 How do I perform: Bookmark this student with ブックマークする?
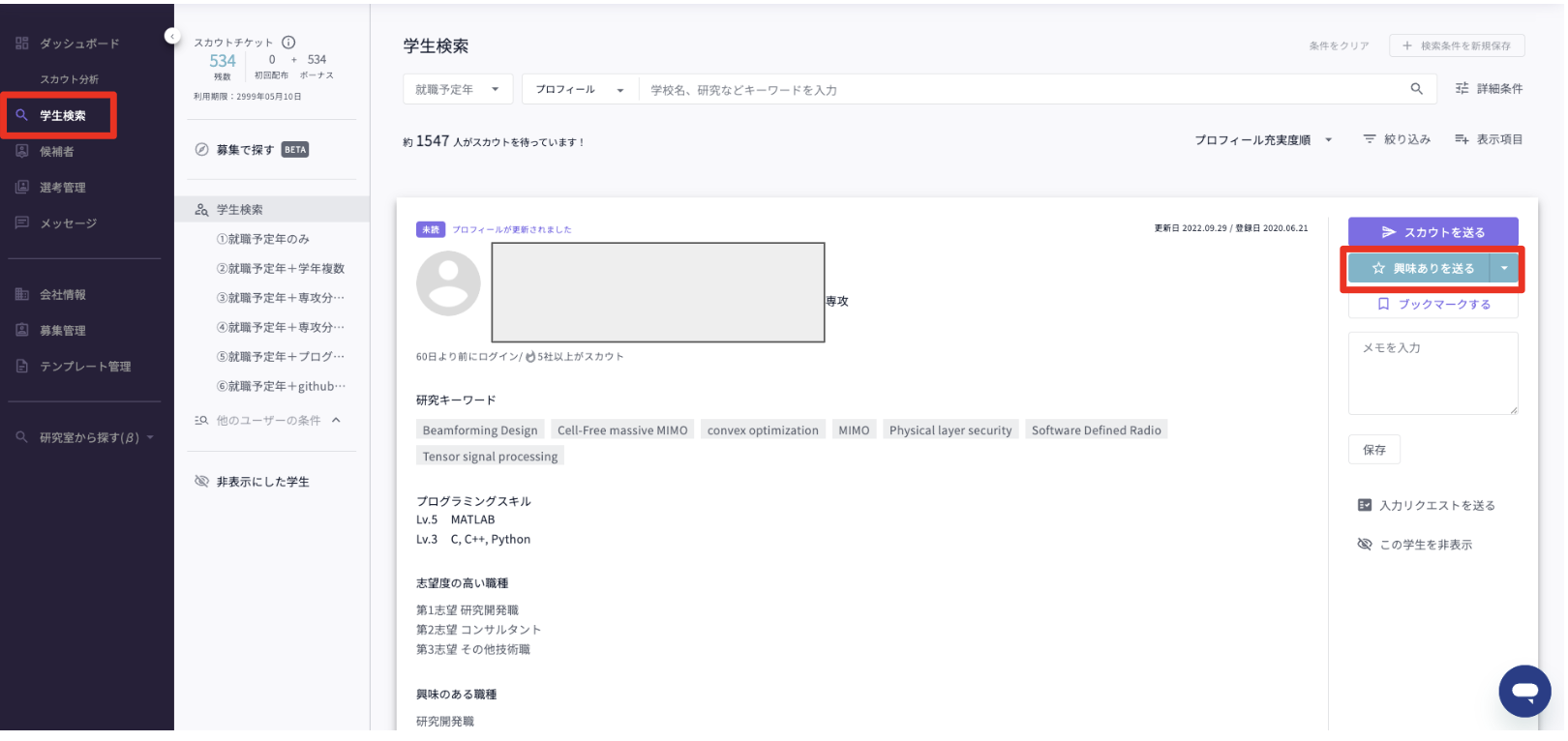(1432, 304)
